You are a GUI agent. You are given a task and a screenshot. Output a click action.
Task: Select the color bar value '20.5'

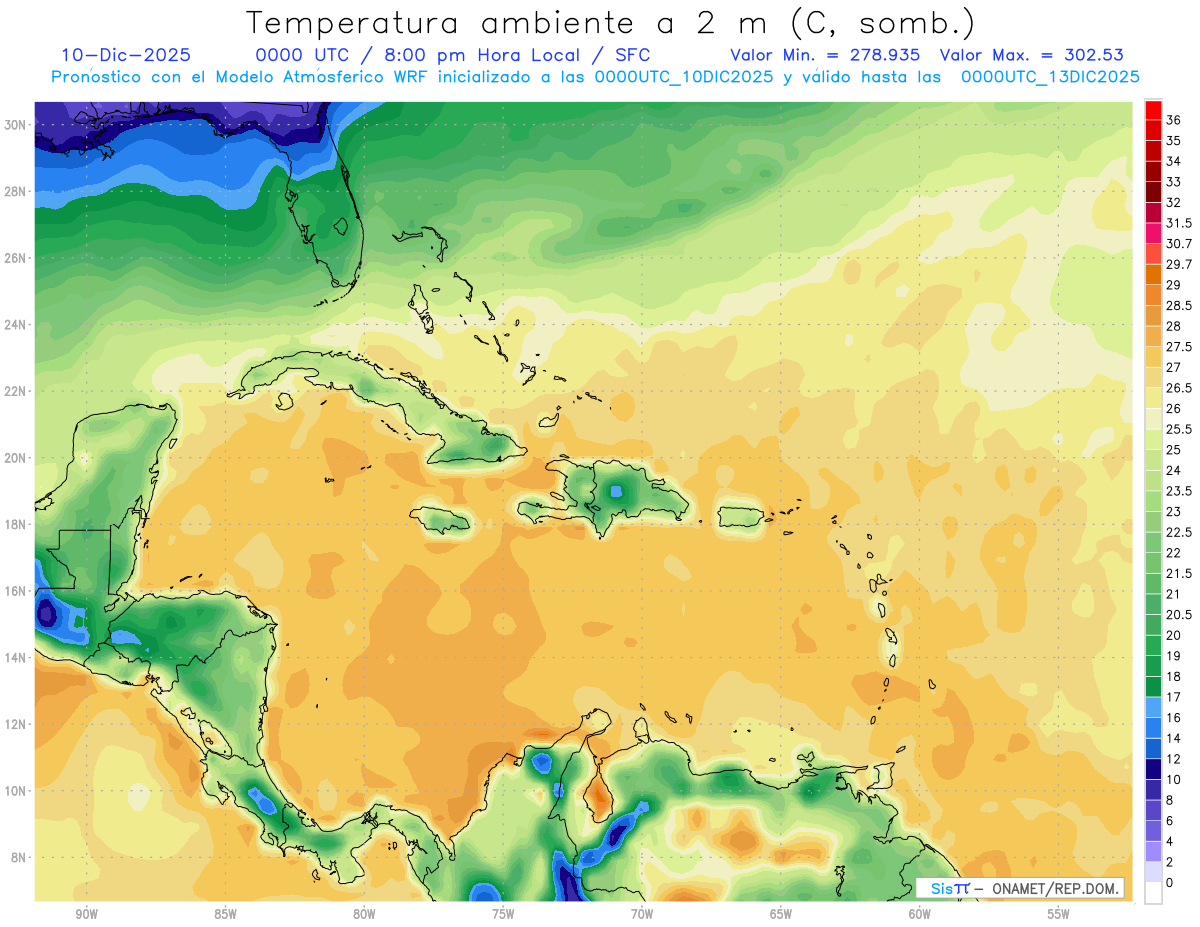1179,615
